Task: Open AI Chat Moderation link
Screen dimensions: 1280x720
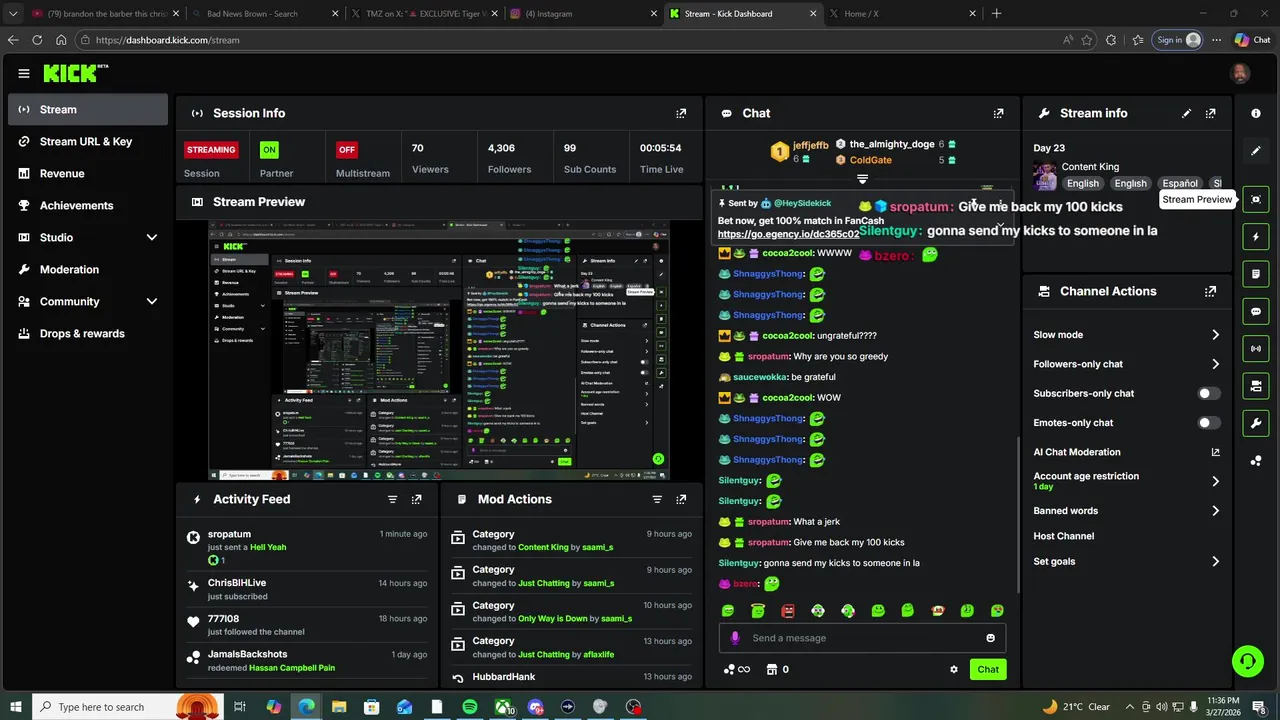Action: coord(1127,452)
